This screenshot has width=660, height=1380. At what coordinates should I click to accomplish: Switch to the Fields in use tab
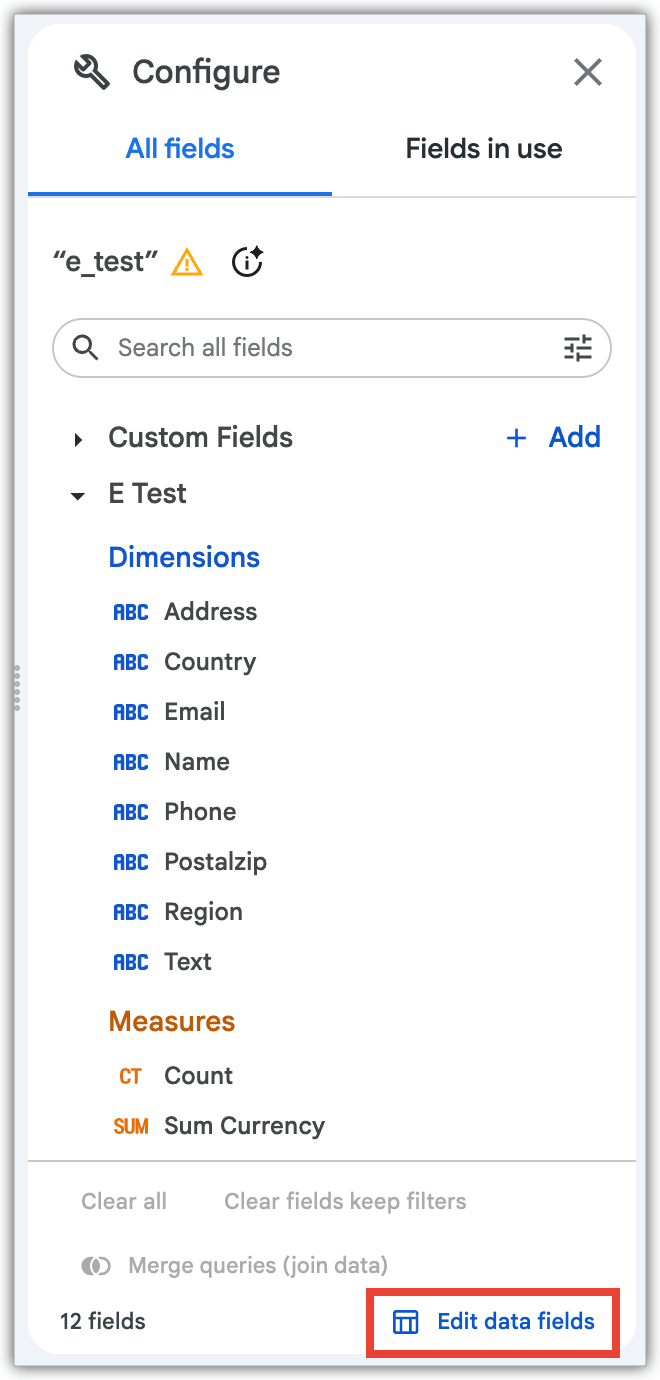pyautogui.click(x=484, y=149)
